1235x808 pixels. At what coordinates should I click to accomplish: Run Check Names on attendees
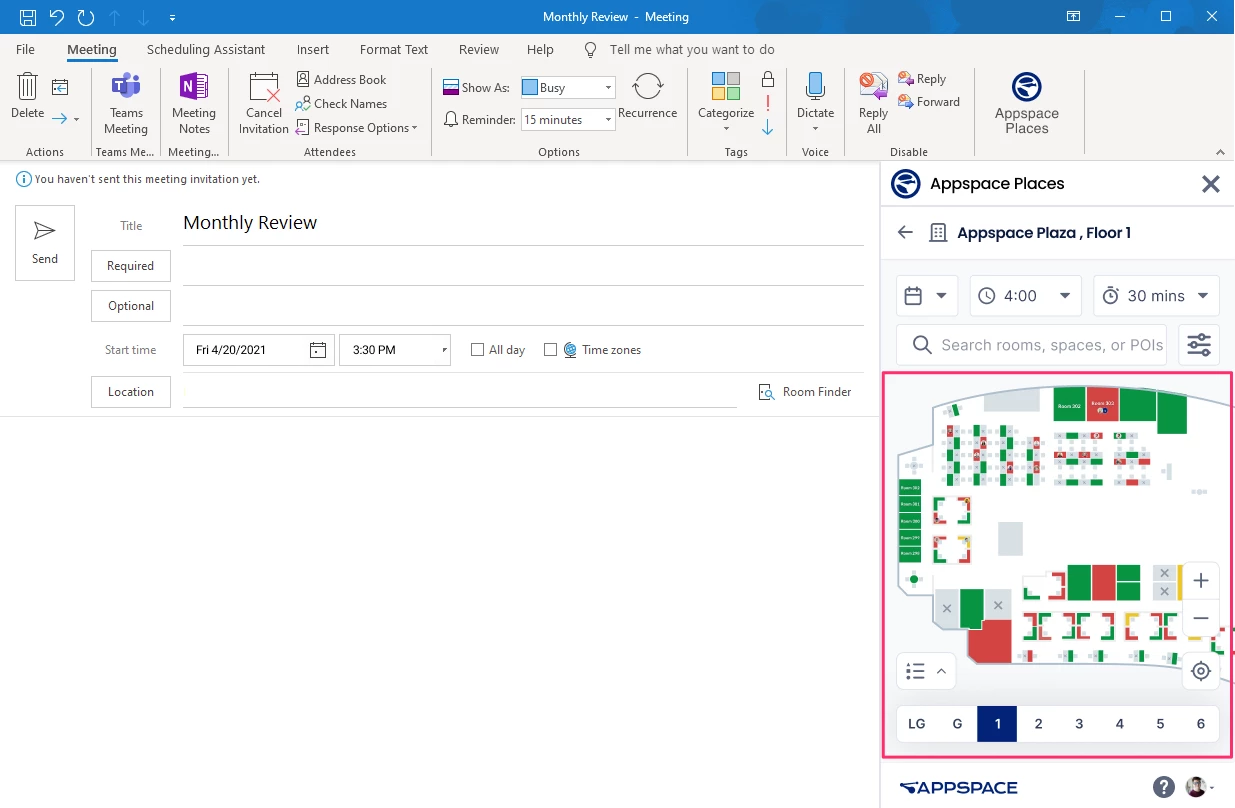(x=341, y=103)
